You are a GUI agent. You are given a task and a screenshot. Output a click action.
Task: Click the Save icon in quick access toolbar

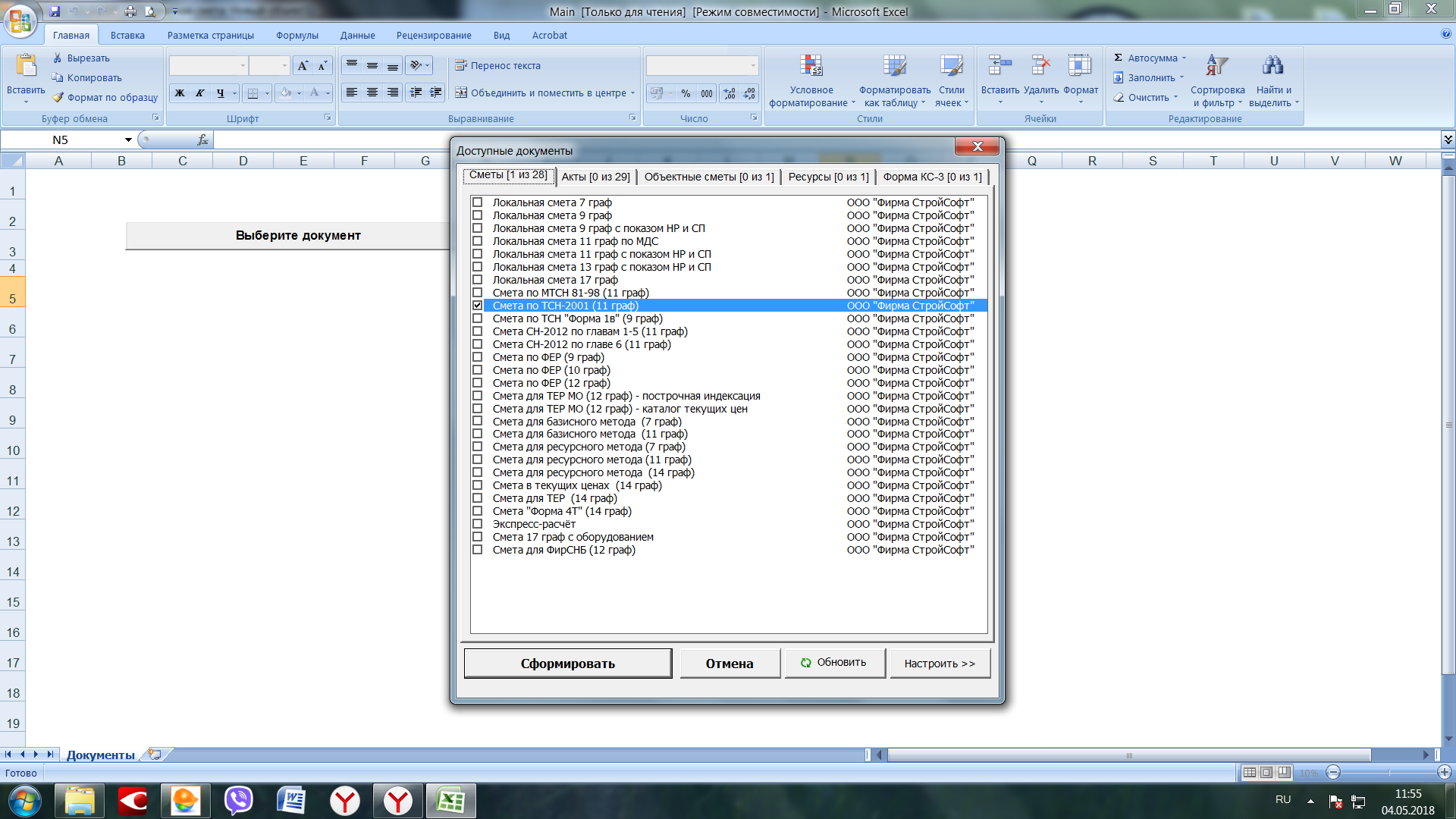[x=55, y=11]
